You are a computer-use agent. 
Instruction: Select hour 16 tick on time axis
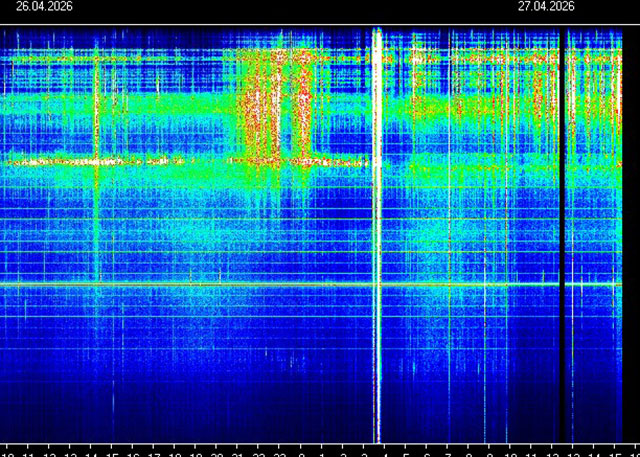(x=134, y=452)
